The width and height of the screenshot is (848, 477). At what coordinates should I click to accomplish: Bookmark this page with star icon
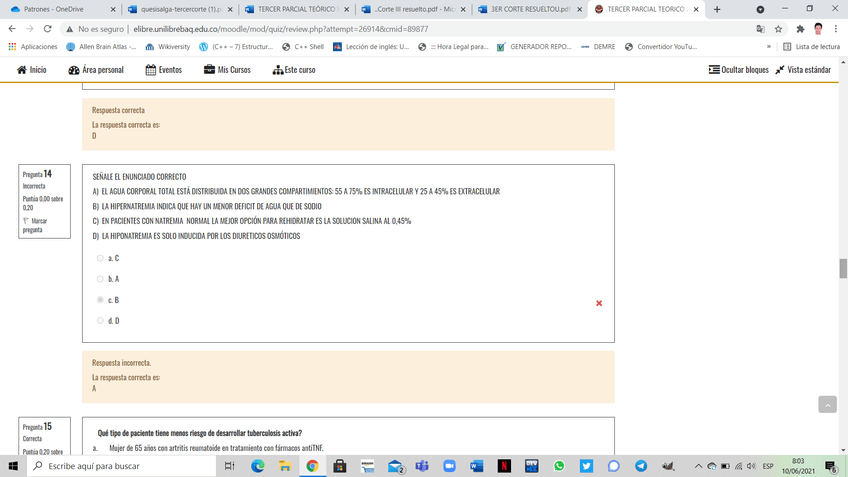pyautogui.click(x=778, y=29)
